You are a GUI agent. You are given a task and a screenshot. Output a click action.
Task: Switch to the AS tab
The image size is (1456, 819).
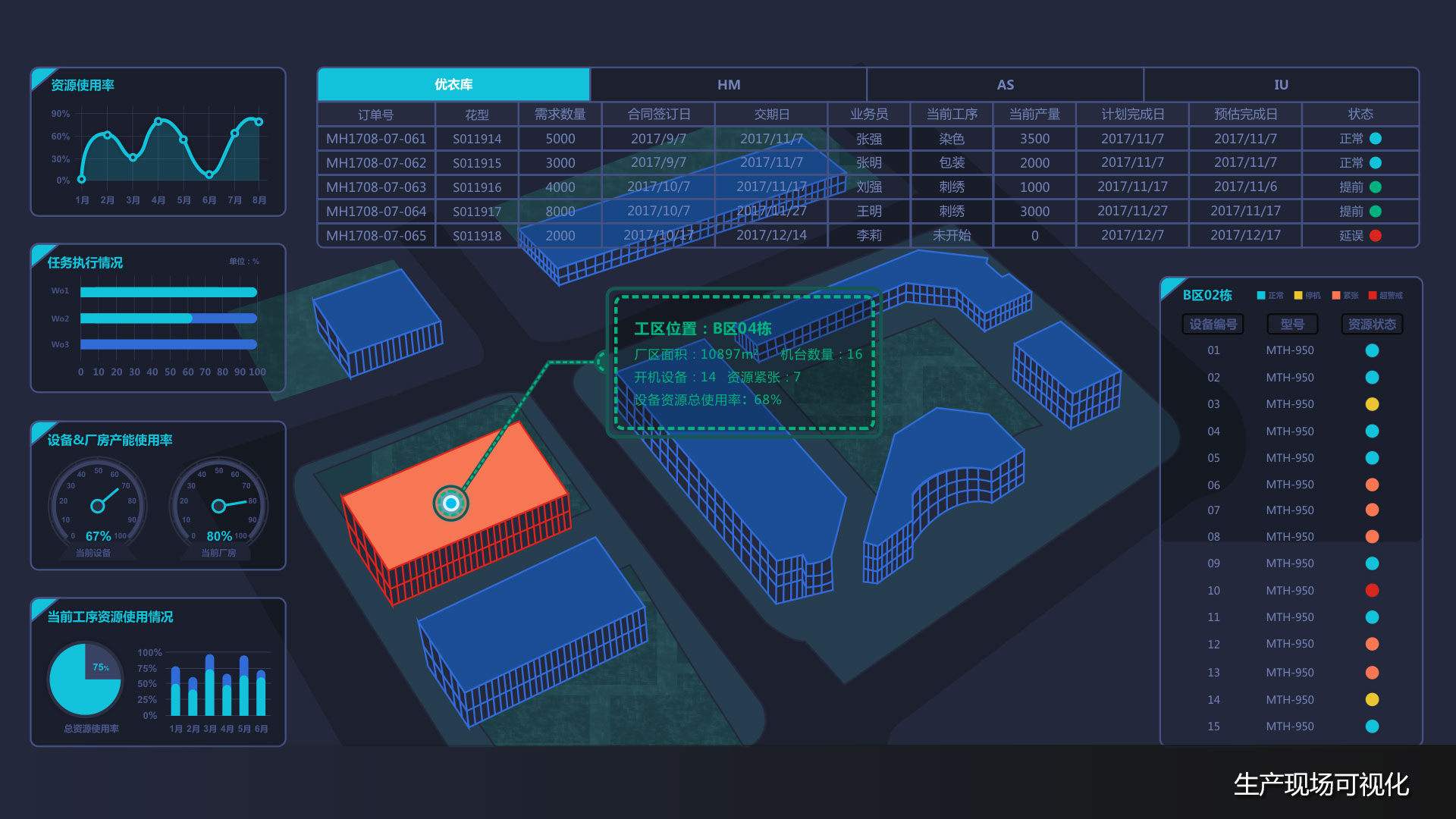tap(1005, 84)
